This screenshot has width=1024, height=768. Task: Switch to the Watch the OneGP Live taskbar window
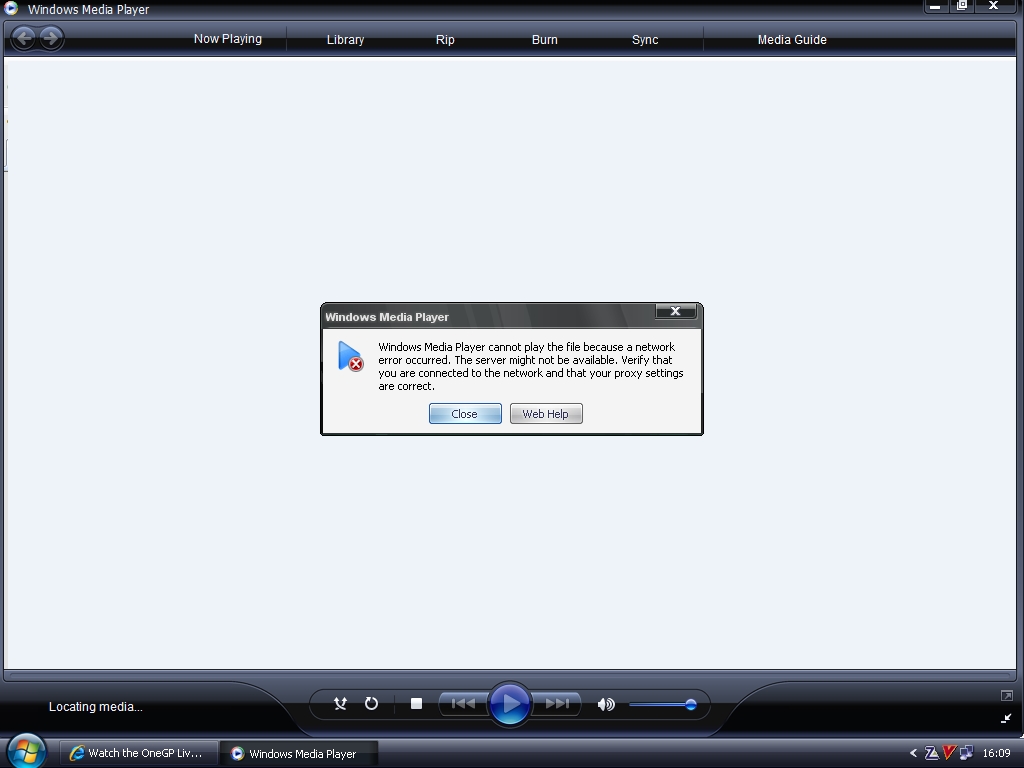138,753
